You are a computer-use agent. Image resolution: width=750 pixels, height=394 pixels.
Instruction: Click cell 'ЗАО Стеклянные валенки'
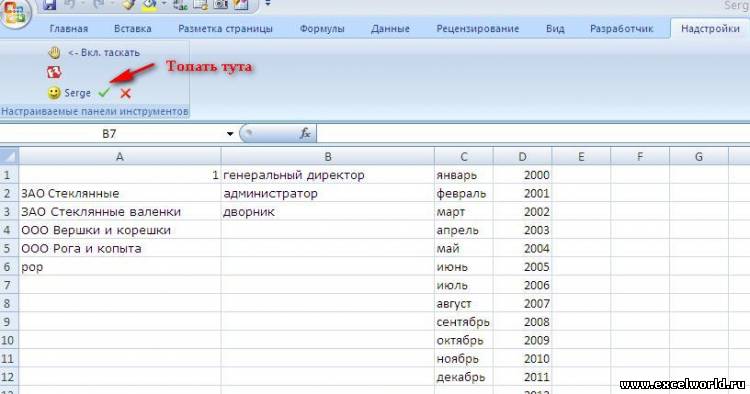120,212
